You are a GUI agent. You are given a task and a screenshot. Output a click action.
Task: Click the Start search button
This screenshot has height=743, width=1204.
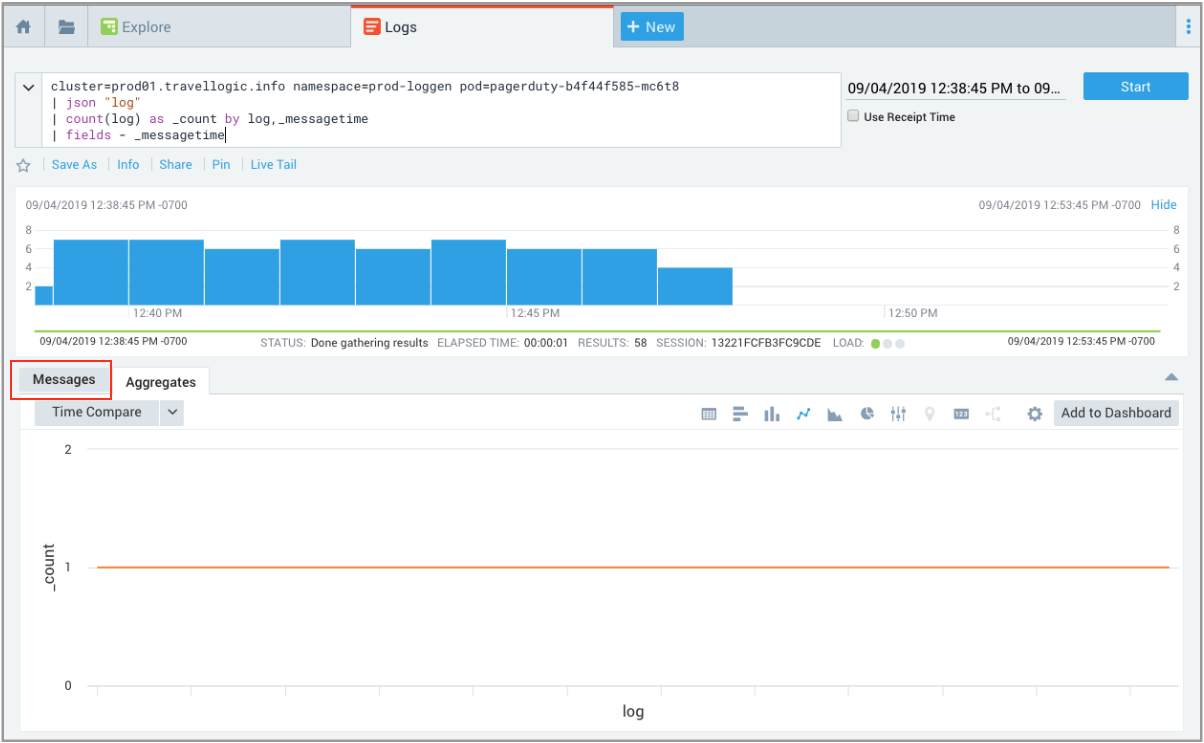pos(1135,87)
